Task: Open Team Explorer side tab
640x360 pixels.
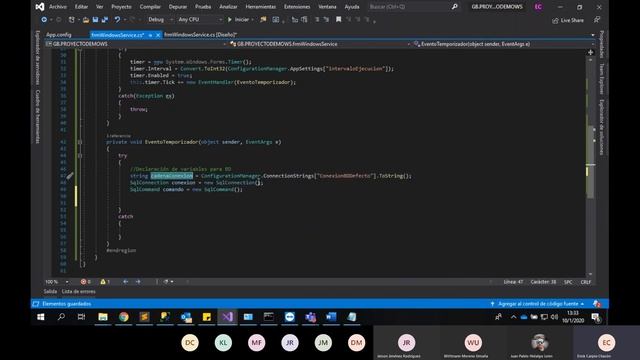Action: coord(602,79)
